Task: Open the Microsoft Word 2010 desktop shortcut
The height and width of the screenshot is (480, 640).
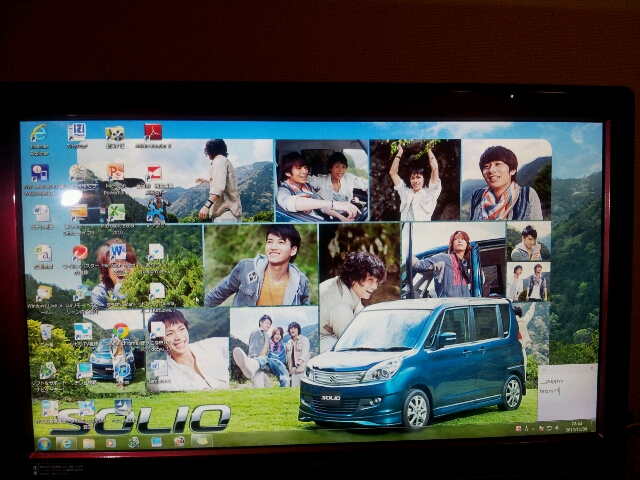Action: pyautogui.click(x=118, y=258)
